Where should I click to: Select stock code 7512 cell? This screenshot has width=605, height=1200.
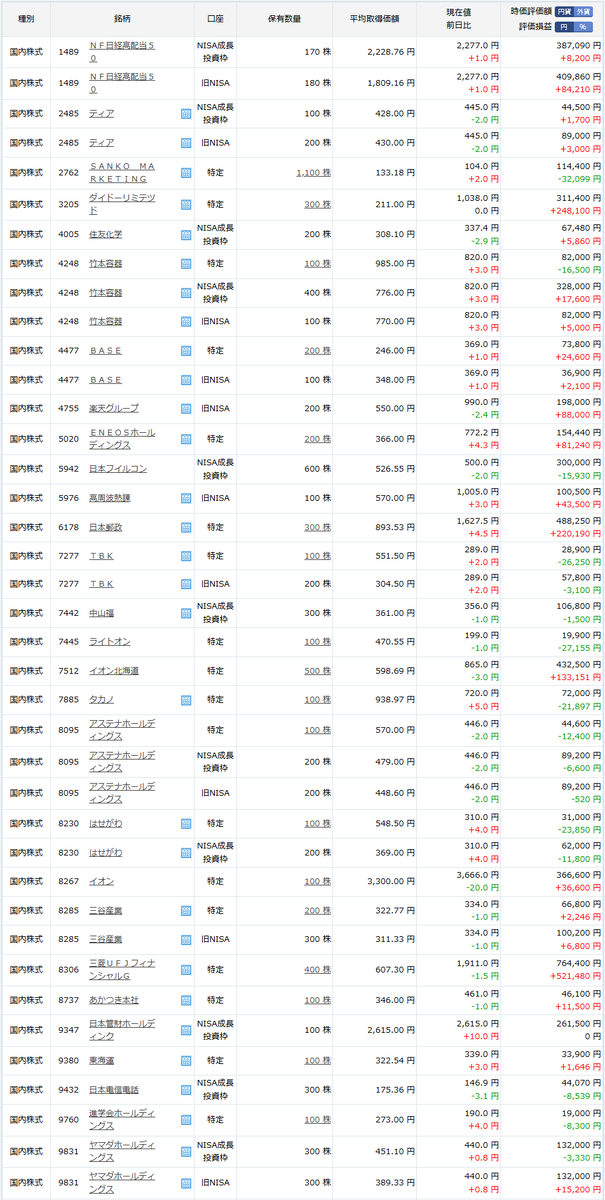[x=67, y=671]
